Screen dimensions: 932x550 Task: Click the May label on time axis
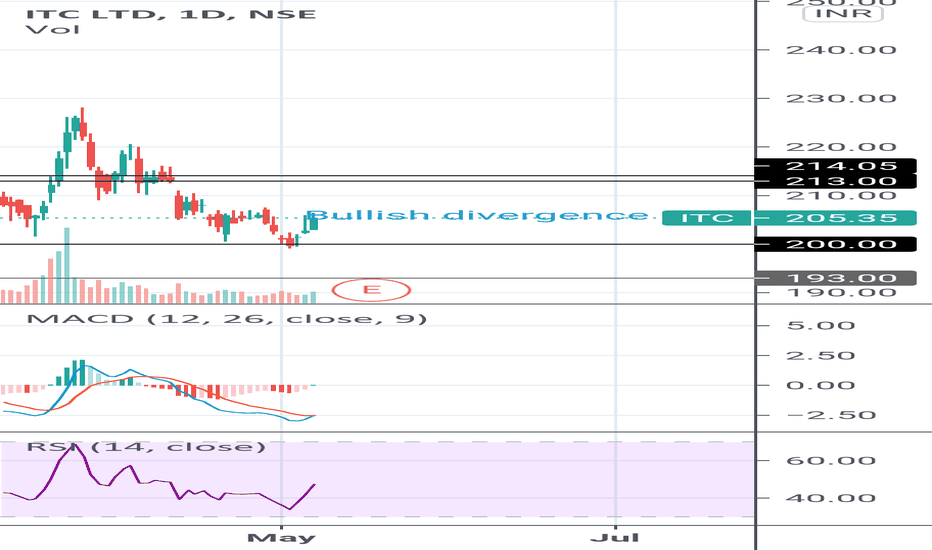pyautogui.click(x=281, y=538)
